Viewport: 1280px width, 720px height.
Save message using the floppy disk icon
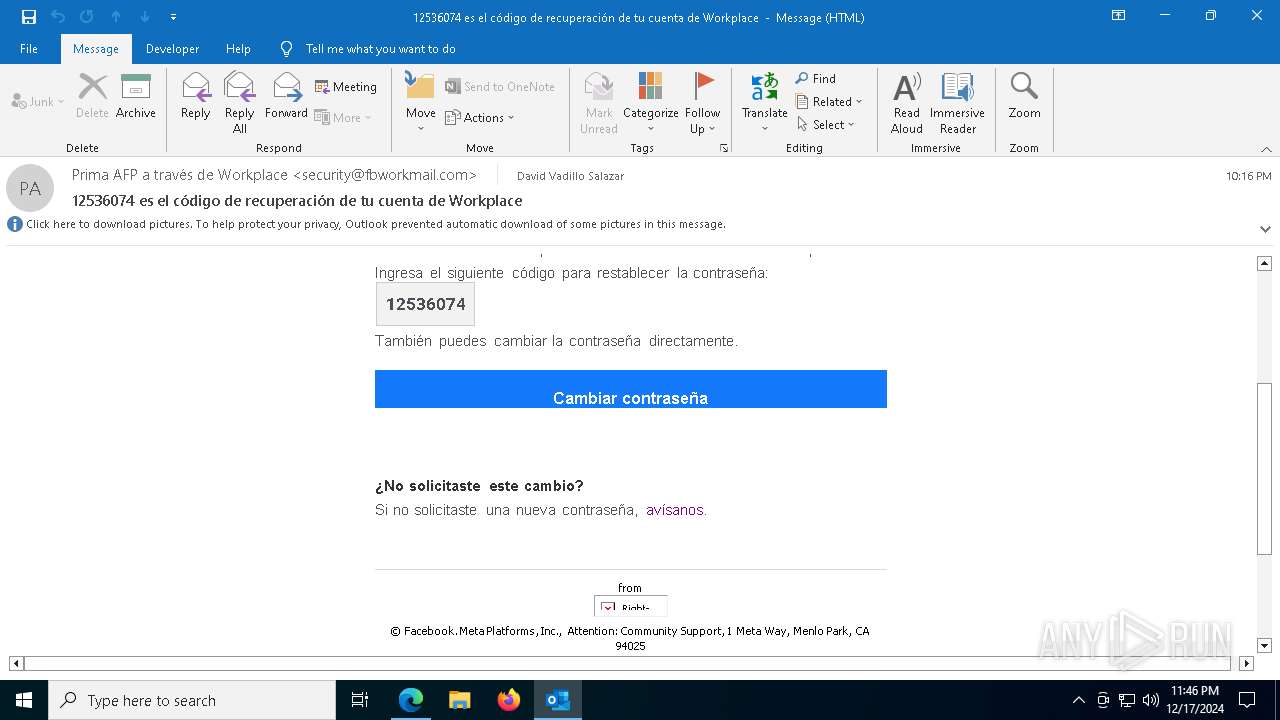[29, 17]
